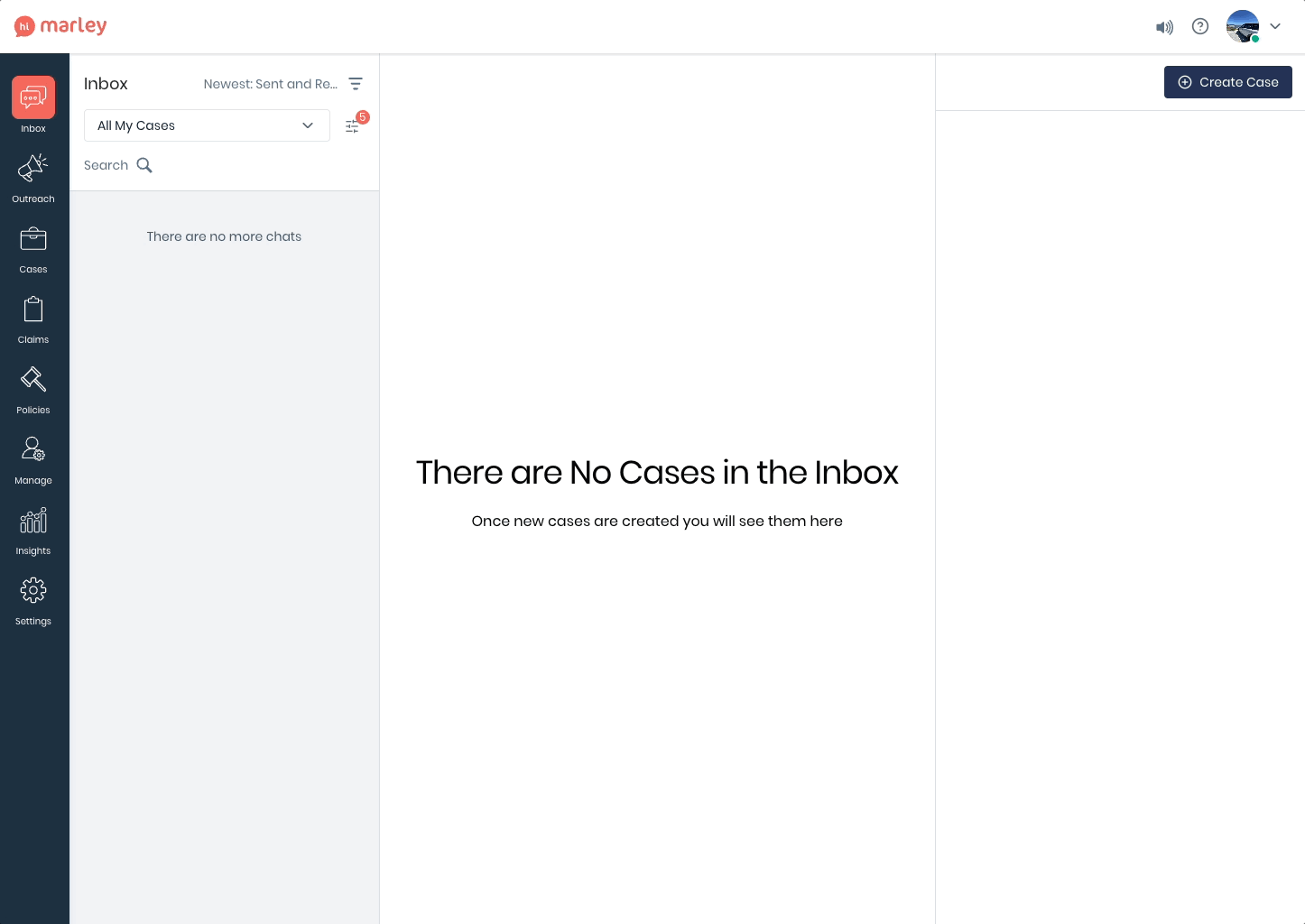This screenshot has width=1305, height=924.
Task: Click the Create Case button
Action: click(1227, 82)
